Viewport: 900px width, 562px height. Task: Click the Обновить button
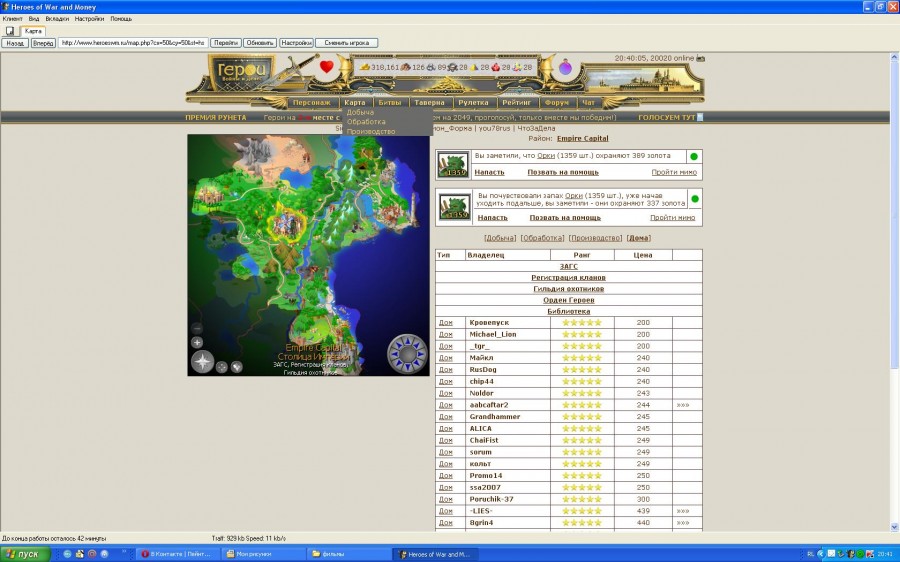pyautogui.click(x=260, y=43)
